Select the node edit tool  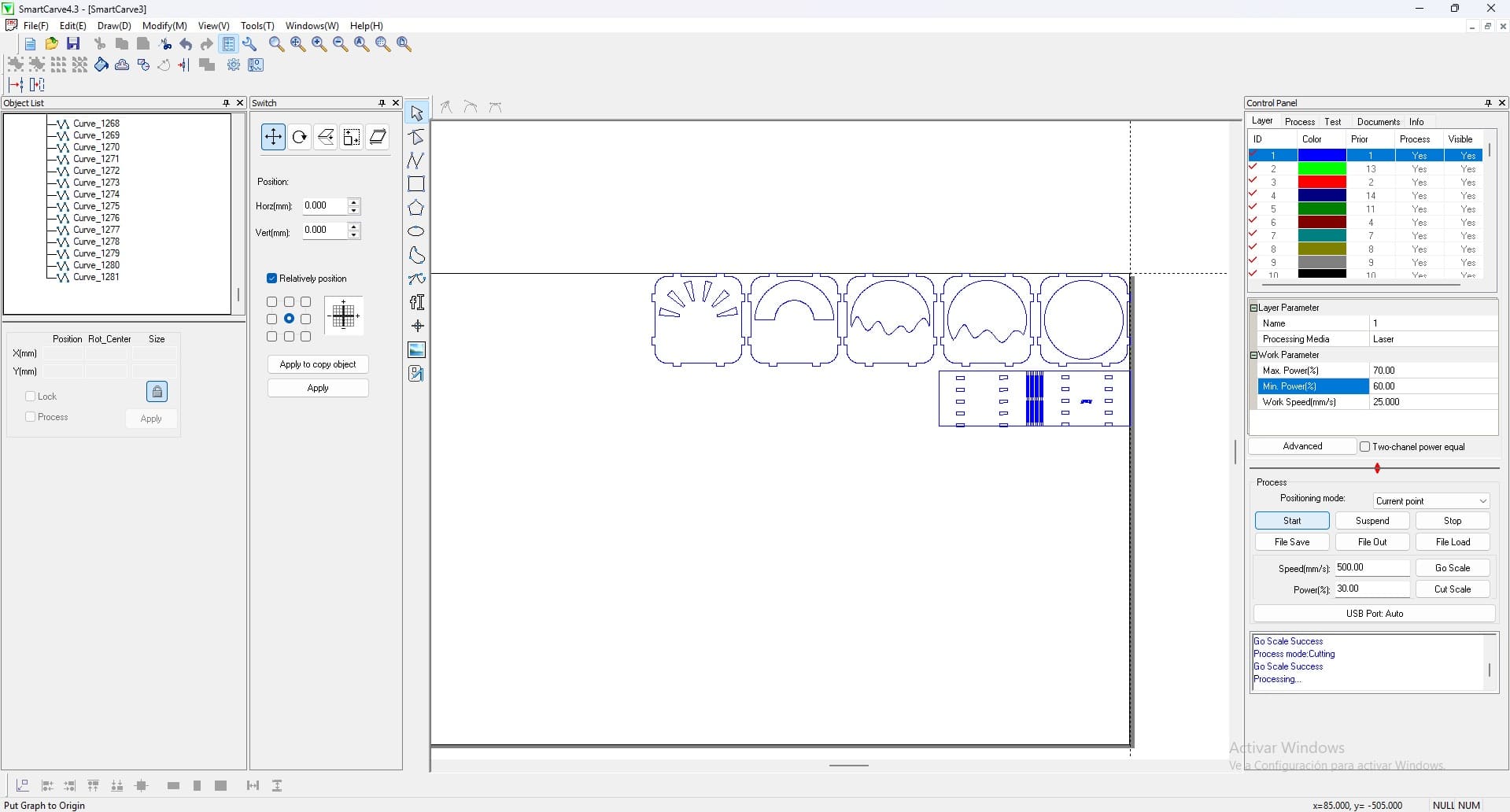click(x=416, y=137)
